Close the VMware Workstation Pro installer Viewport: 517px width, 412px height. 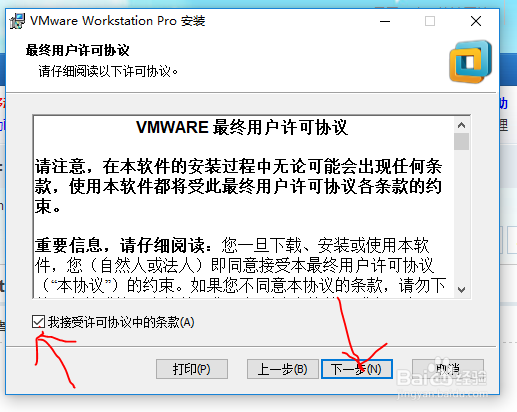476,21
